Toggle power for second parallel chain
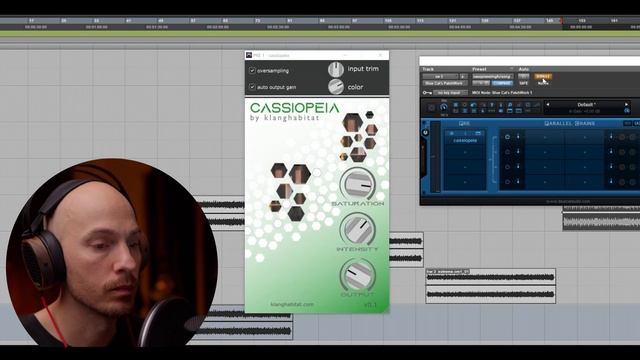The image size is (640, 360). (x=507, y=152)
